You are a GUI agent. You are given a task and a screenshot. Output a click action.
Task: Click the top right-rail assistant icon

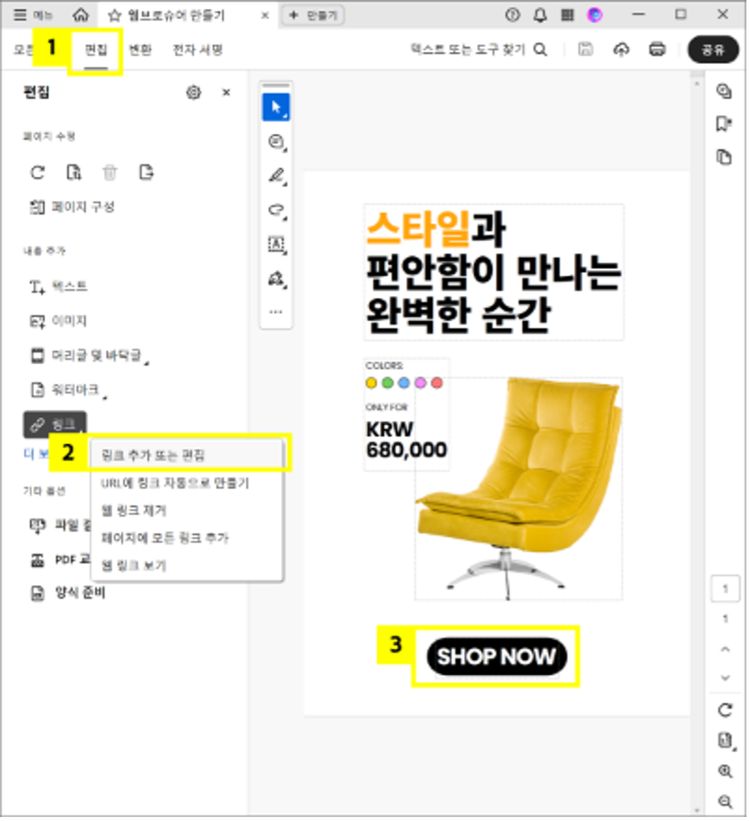(x=724, y=92)
